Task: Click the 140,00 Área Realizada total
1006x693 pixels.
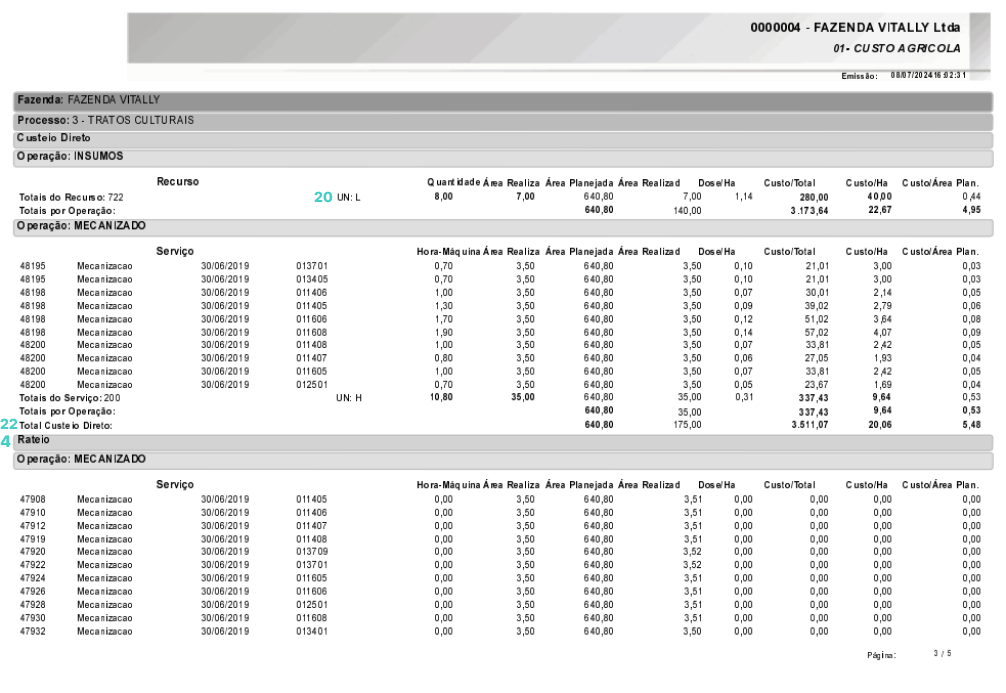Action: point(687,211)
